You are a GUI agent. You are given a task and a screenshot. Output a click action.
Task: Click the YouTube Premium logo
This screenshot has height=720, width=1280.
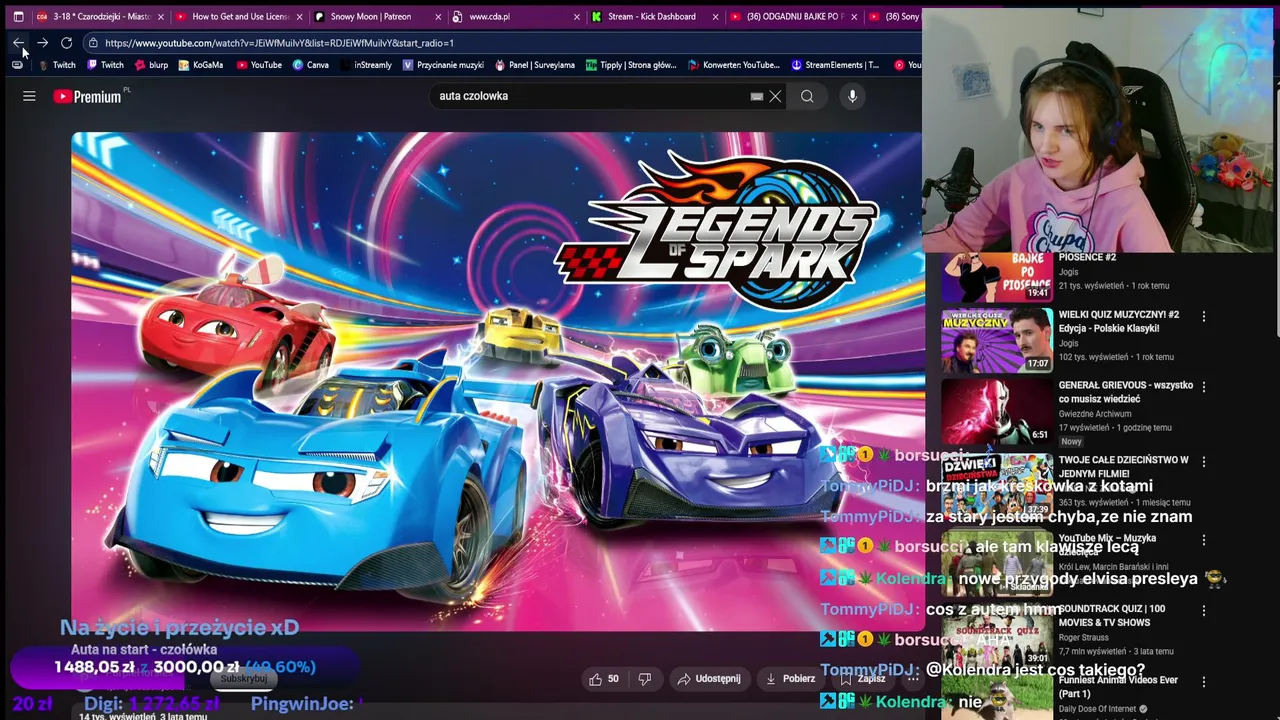click(88, 96)
